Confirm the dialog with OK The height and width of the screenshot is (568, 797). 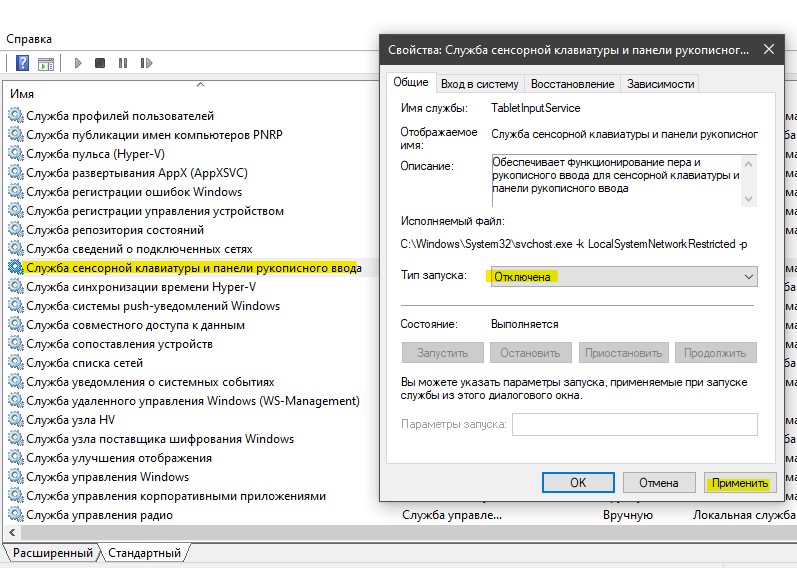(578, 483)
